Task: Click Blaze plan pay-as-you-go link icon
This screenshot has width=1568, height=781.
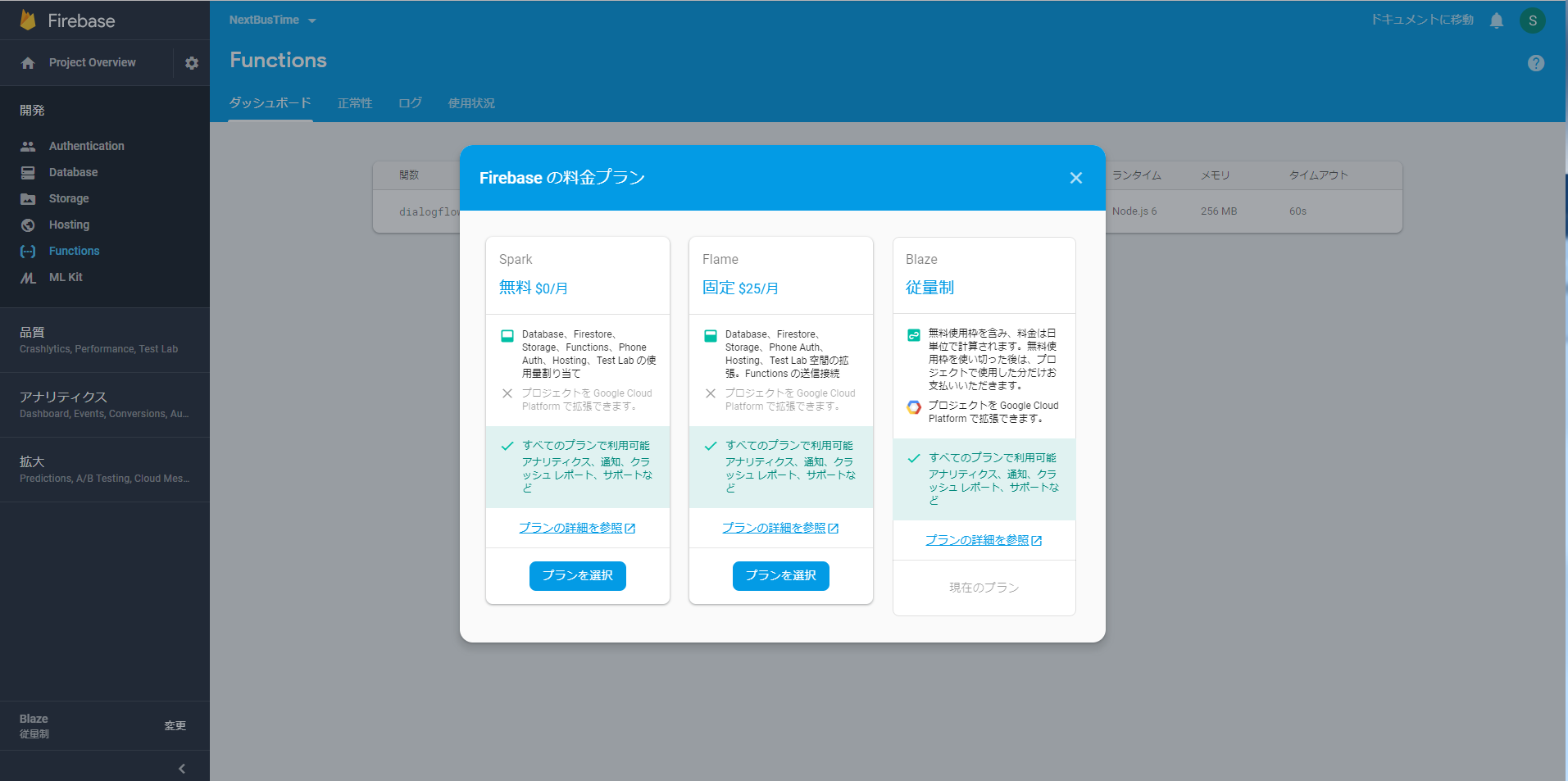Action: click(914, 334)
